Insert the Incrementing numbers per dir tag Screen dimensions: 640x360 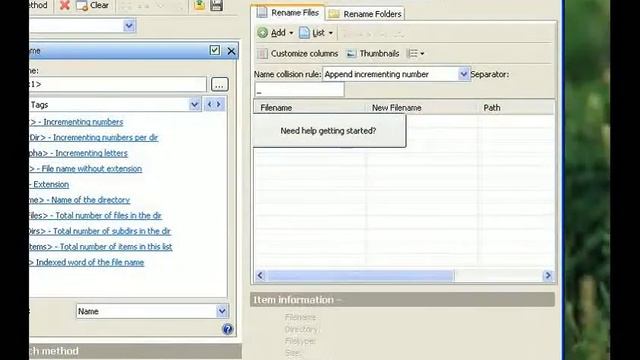[x=94, y=138]
